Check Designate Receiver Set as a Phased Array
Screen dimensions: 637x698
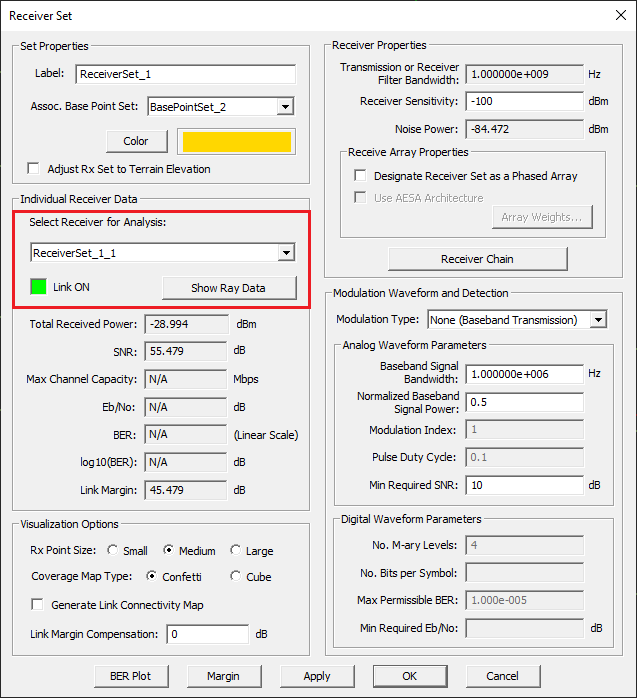pyautogui.click(x=360, y=175)
